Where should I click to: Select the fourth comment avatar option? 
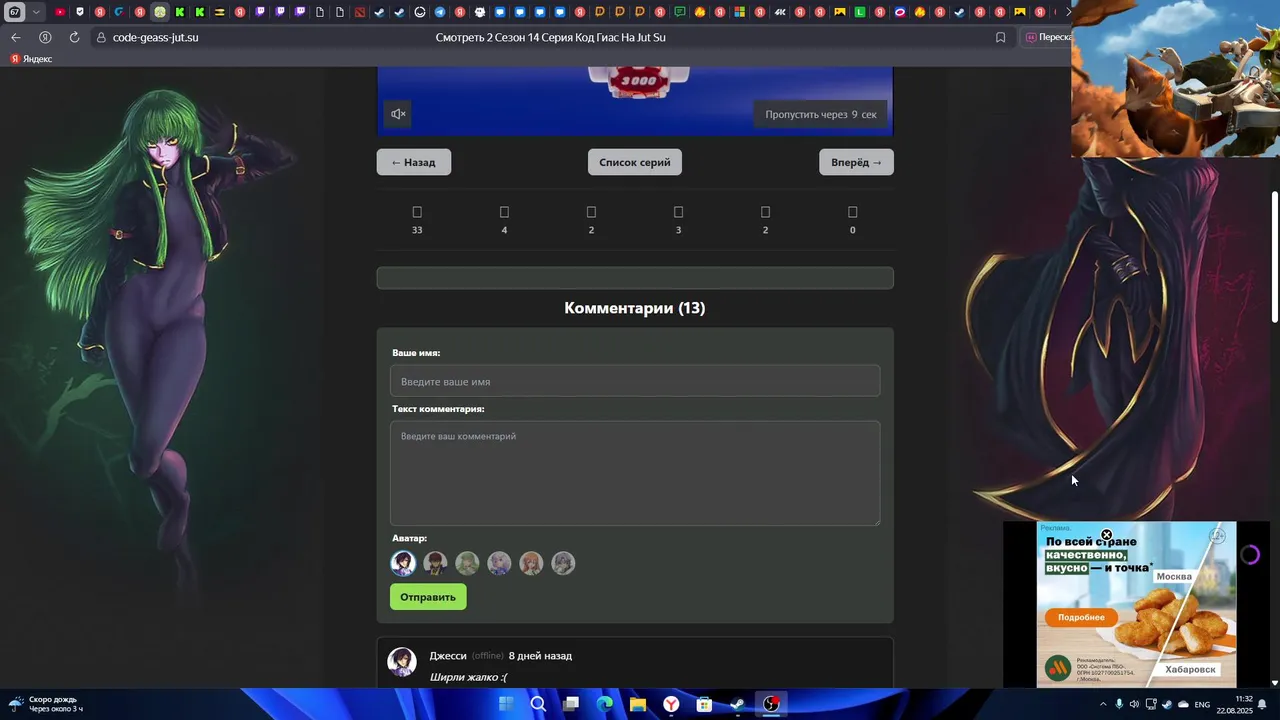point(499,563)
